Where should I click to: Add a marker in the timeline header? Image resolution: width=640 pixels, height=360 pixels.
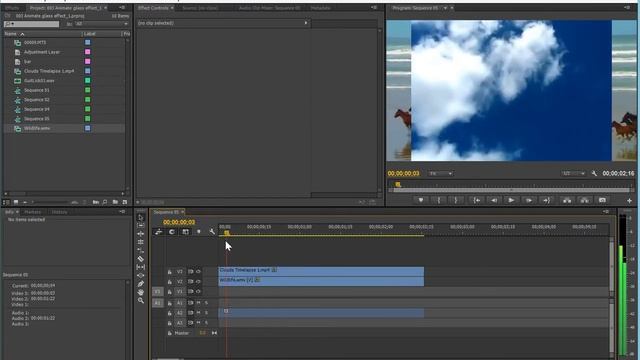(199, 232)
